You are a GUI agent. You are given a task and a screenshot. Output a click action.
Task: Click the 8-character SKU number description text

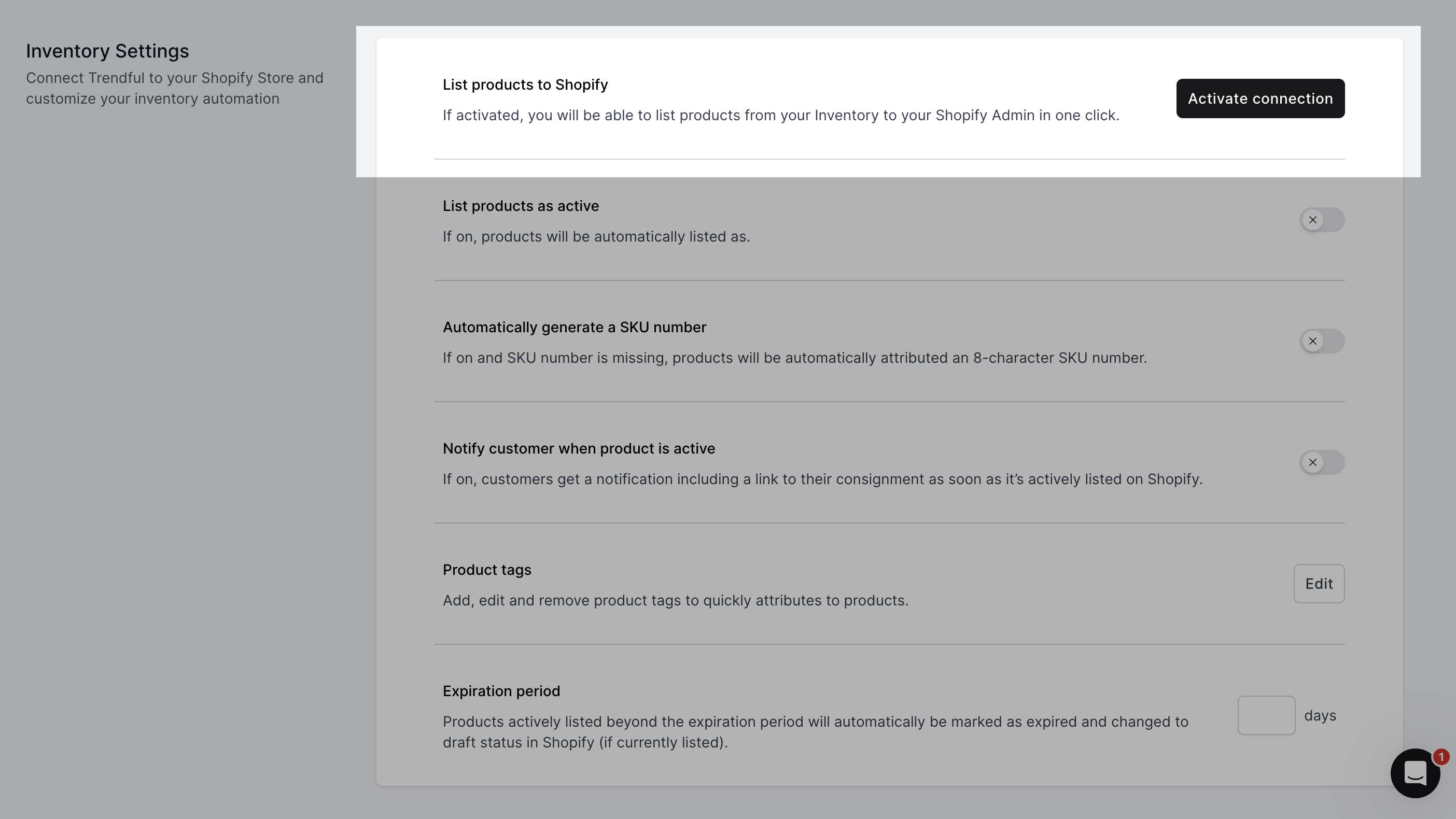[794, 358]
